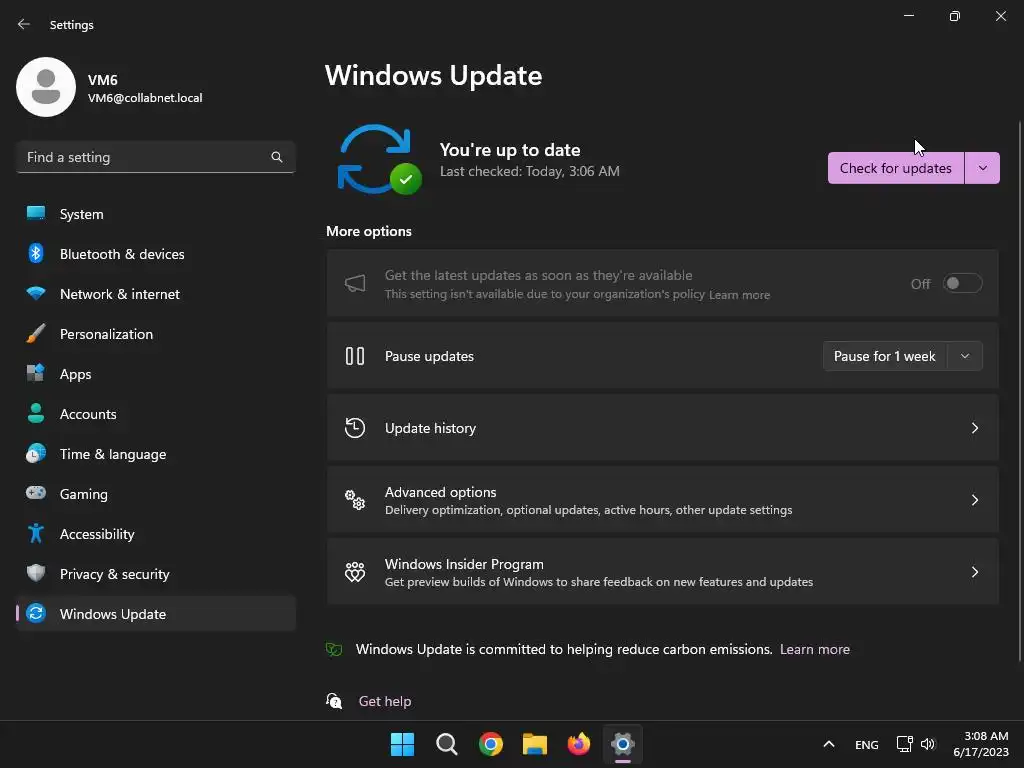Expand Windows Insider Program chevron
Image resolution: width=1024 pixels, height=768 pixels.
click(974, 572)
